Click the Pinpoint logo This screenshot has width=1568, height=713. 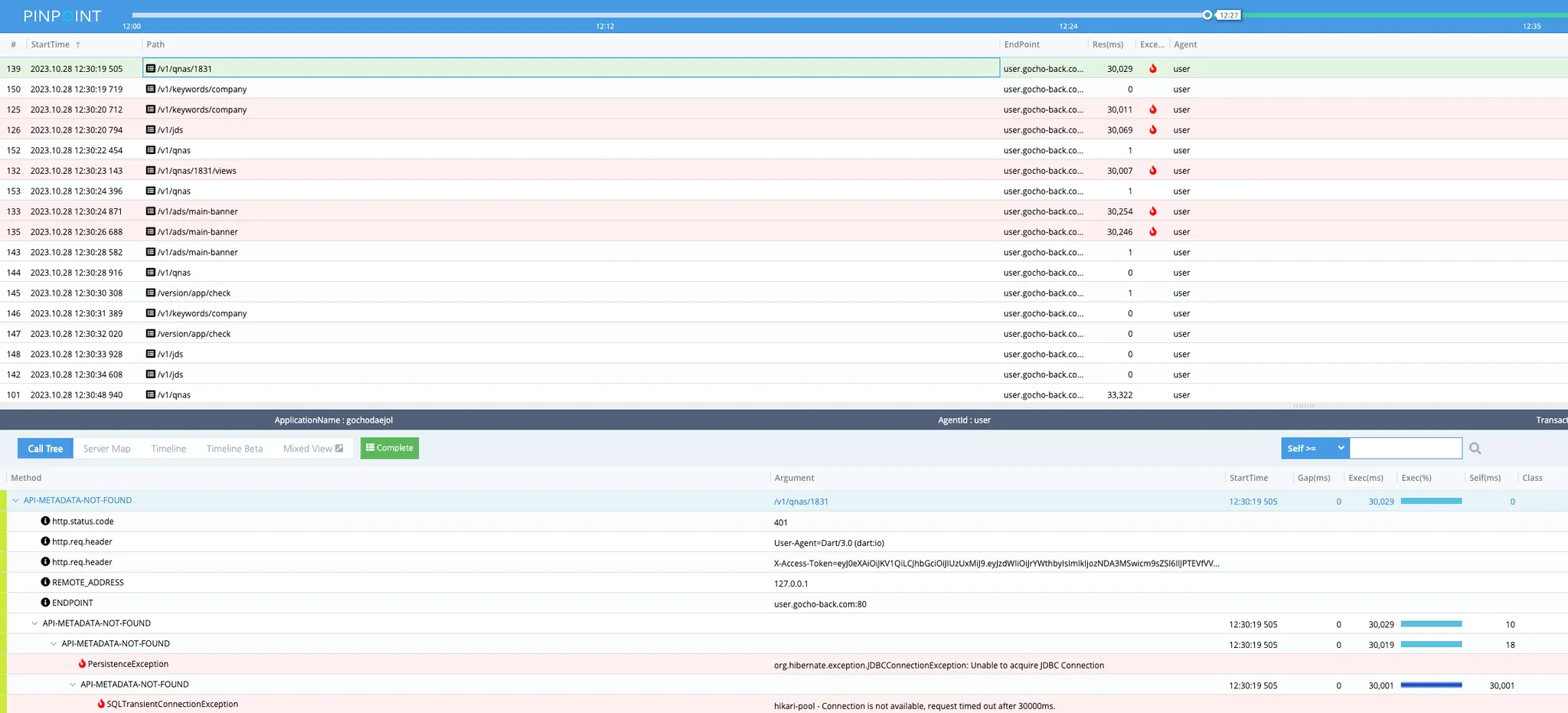62,16
